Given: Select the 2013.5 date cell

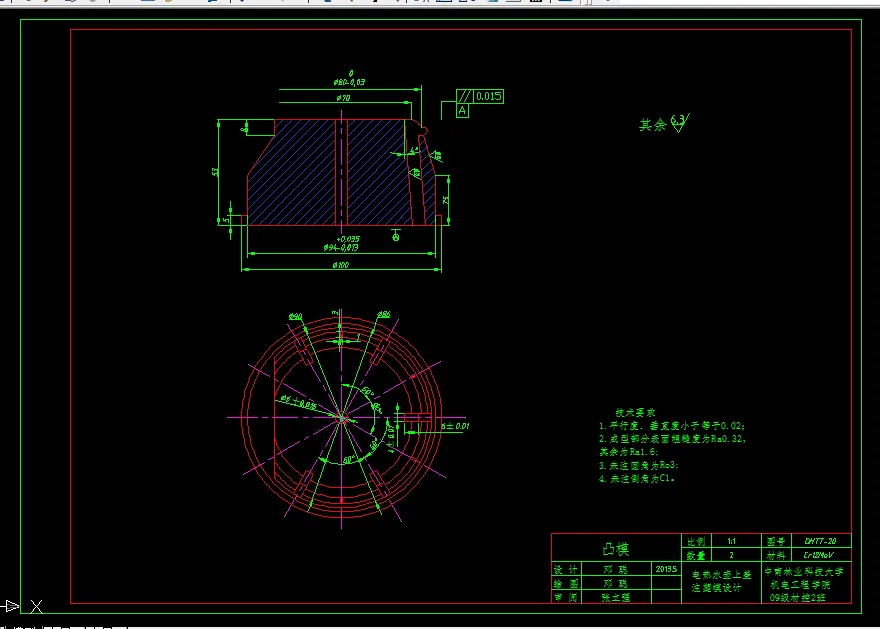Looking at the screenshot, I should [666, 569].
